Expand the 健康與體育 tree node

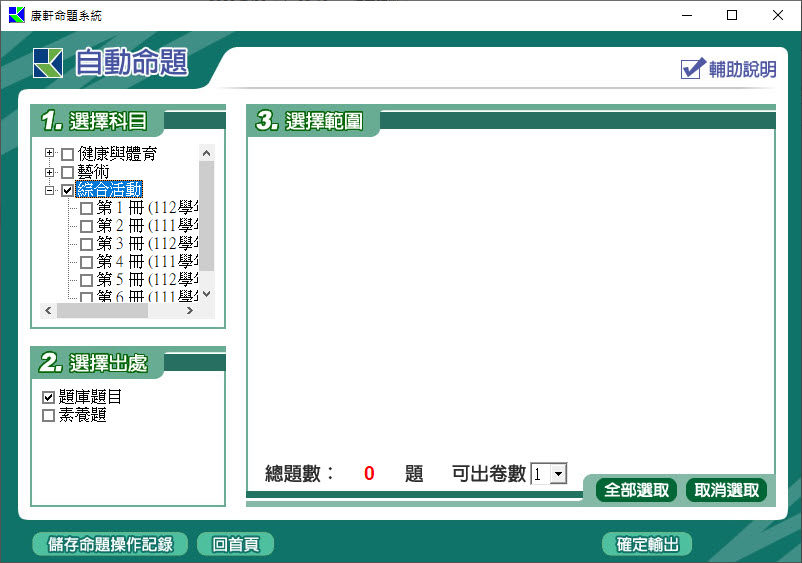pos(49,154)
